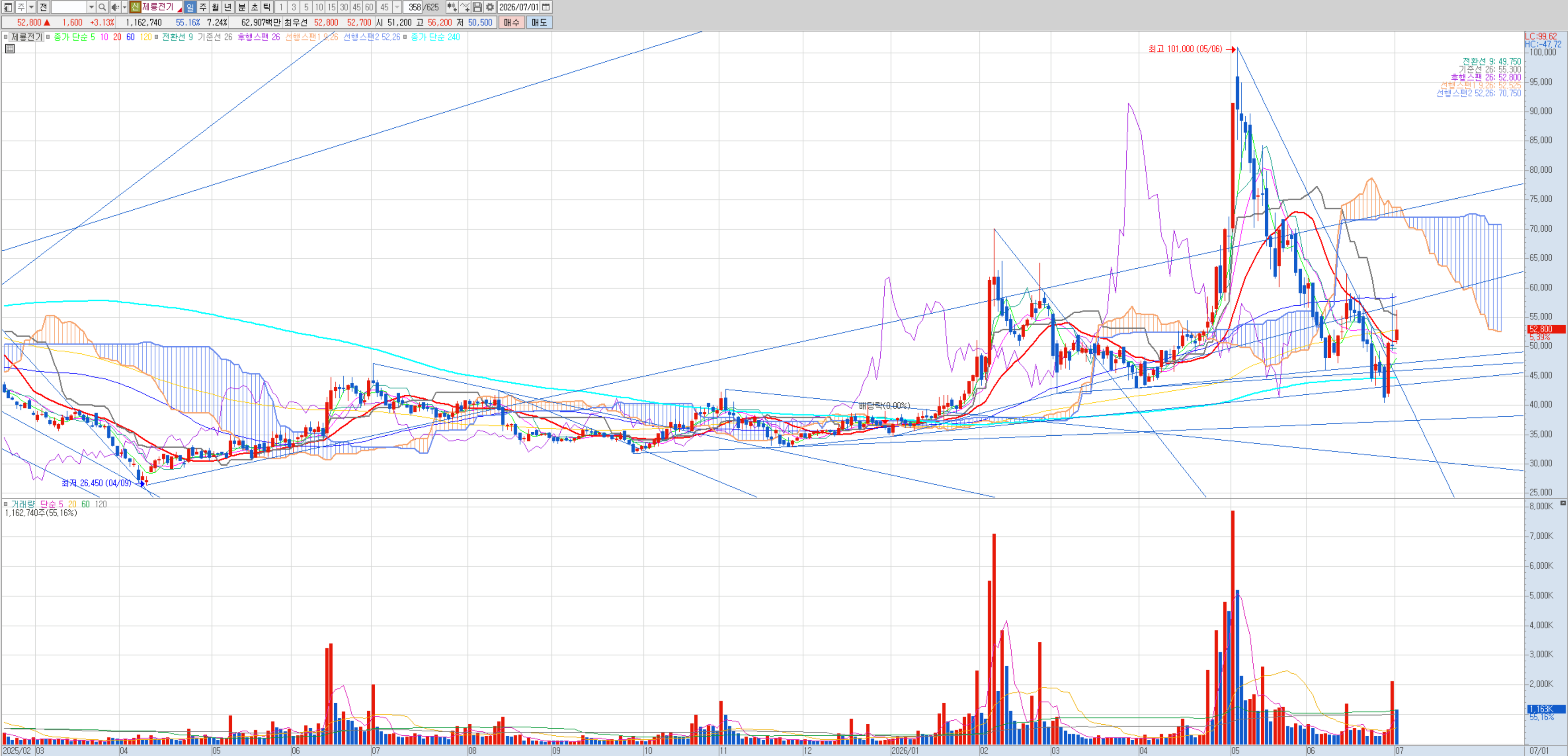The width and height of the screenshot is (1568, 756).
Task: Click the 거래량 volume legend label
Action: [x=23, y=504]
